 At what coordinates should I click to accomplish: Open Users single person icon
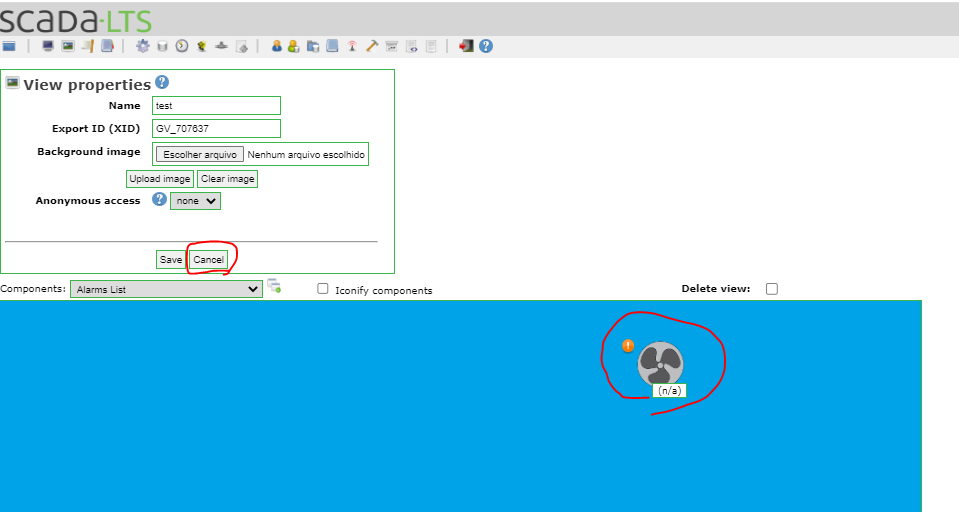point(276,46)
